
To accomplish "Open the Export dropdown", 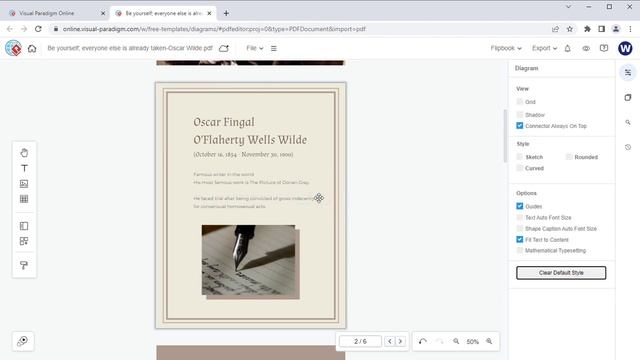I will (x=544, y=48).
